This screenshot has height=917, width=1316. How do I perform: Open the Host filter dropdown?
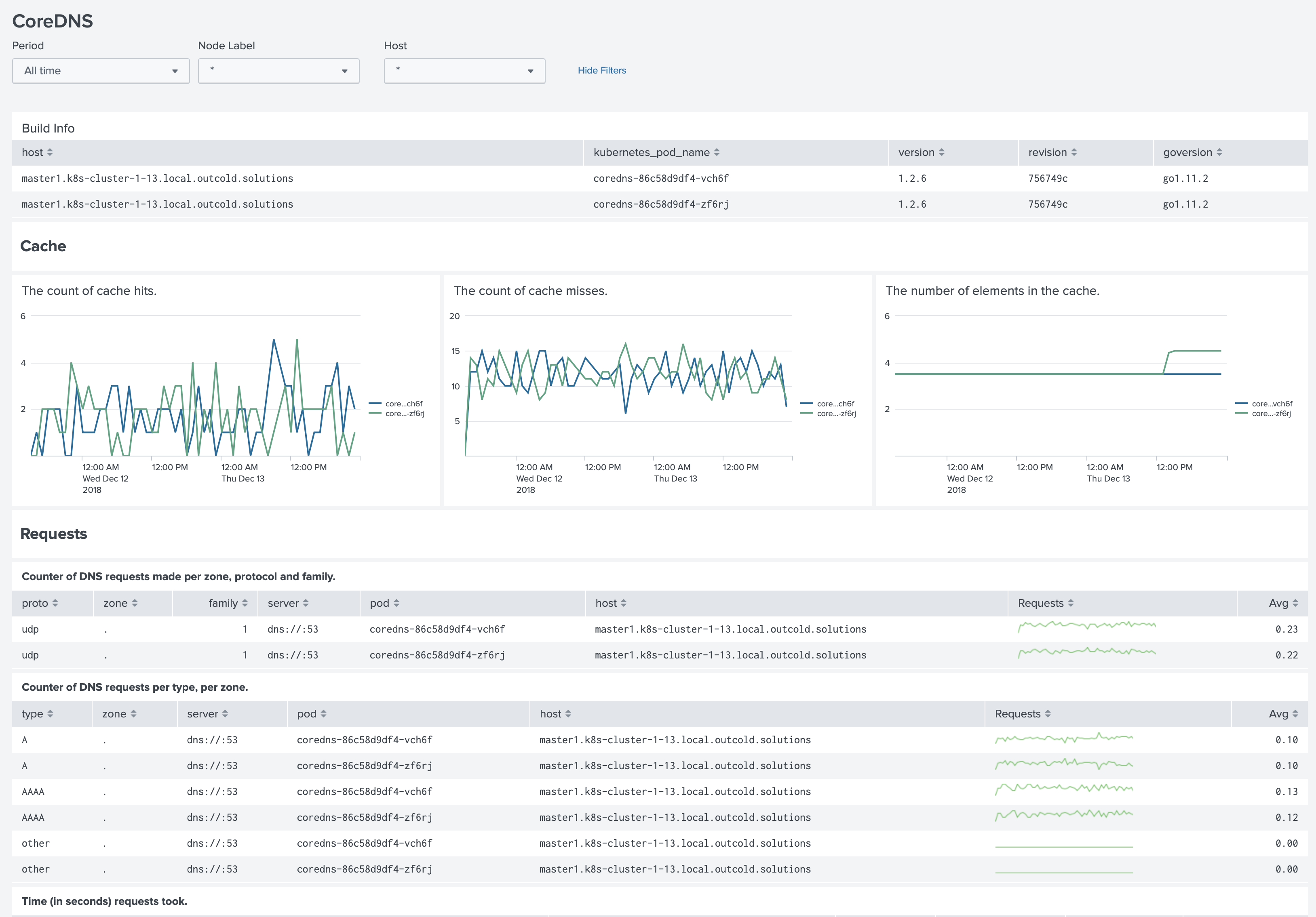coord(464,71)
